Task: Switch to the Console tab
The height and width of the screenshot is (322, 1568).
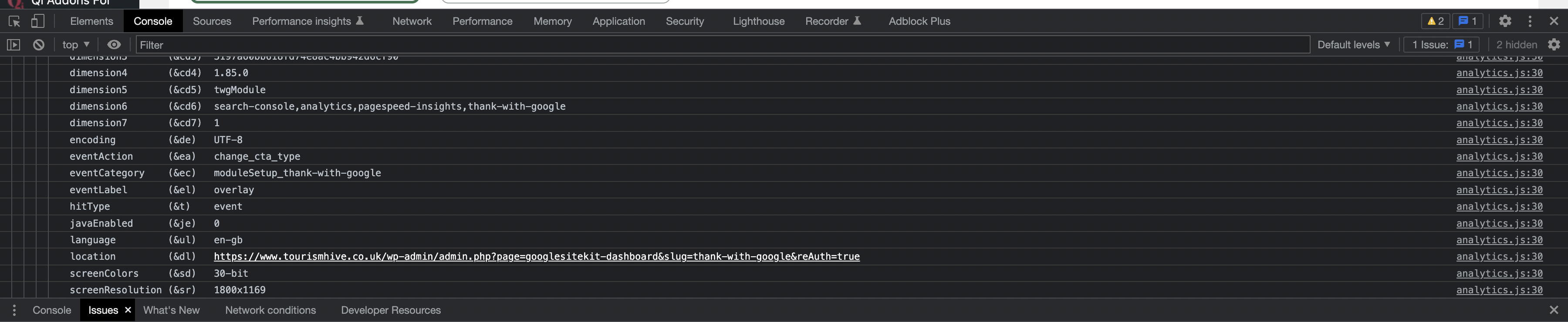Action: 153,21
